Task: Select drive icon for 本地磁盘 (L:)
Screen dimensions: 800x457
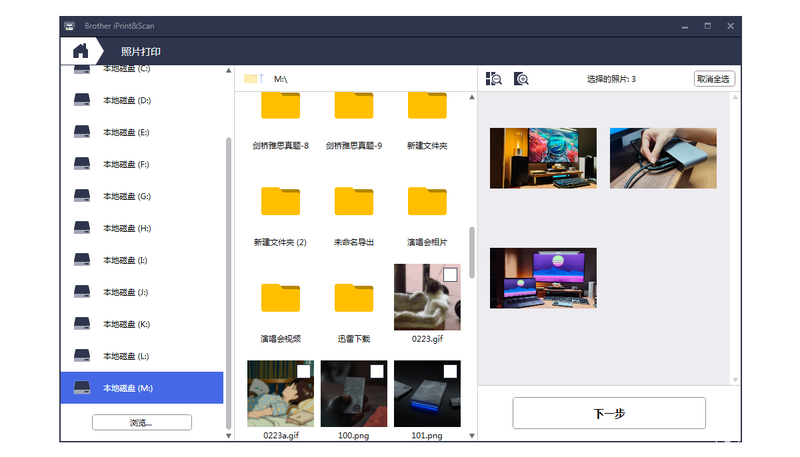Action: click(x=82, y=356)
